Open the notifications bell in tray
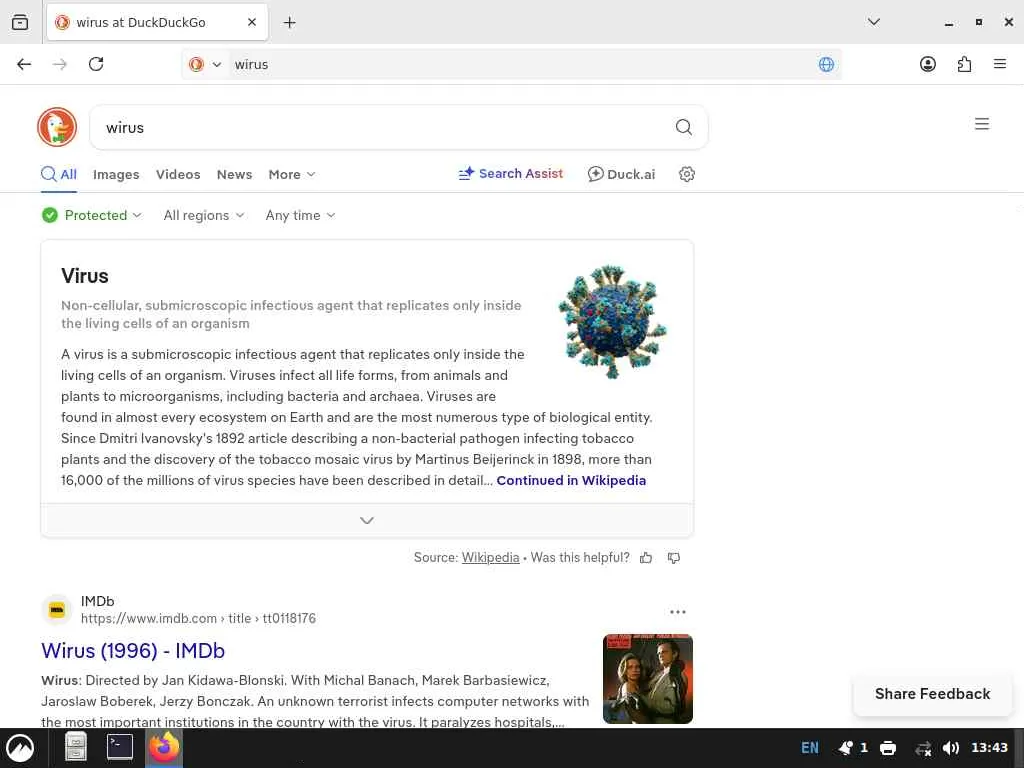Screen dimensions: 1024x768 pyautogui.click(x=845, y=748)
